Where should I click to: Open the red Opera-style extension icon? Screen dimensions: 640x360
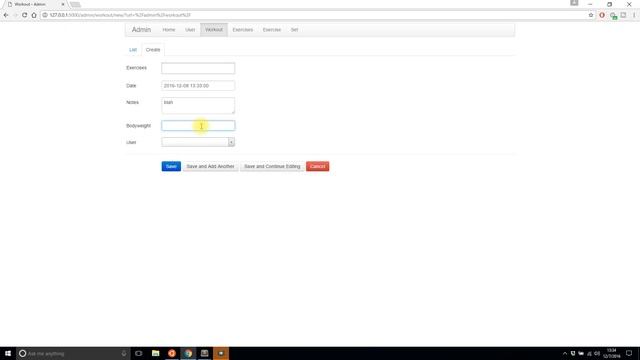tap(602, 15)
